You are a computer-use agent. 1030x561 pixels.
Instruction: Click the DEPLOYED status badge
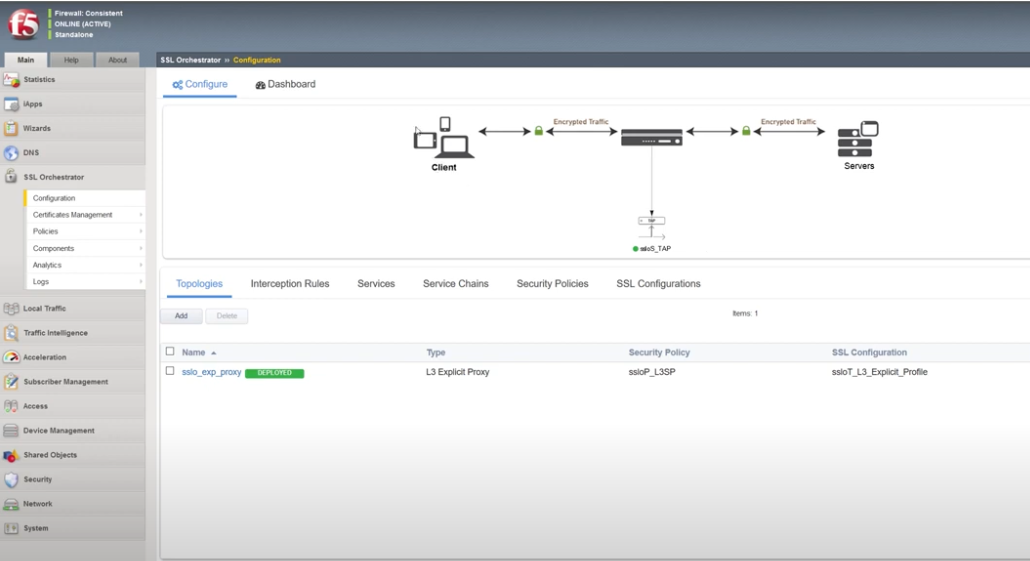coord(275,372)
